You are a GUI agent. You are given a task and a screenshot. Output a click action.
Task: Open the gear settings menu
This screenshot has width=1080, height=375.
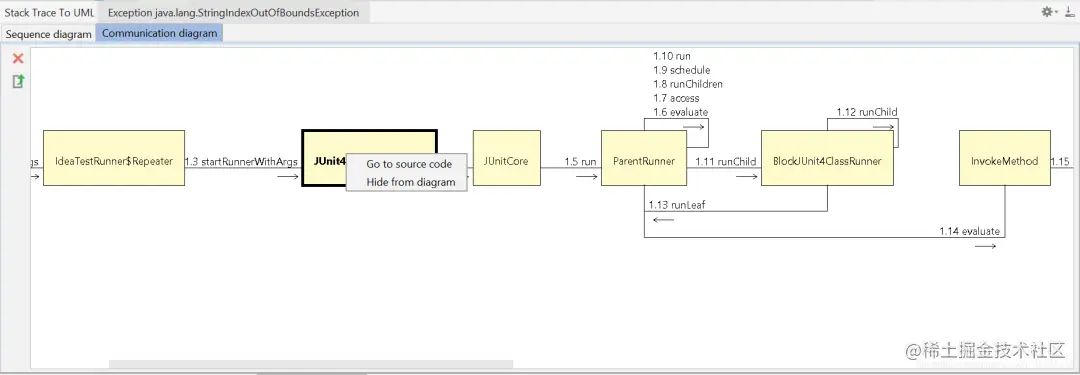pyautogui.click(x=1048, y=12)
